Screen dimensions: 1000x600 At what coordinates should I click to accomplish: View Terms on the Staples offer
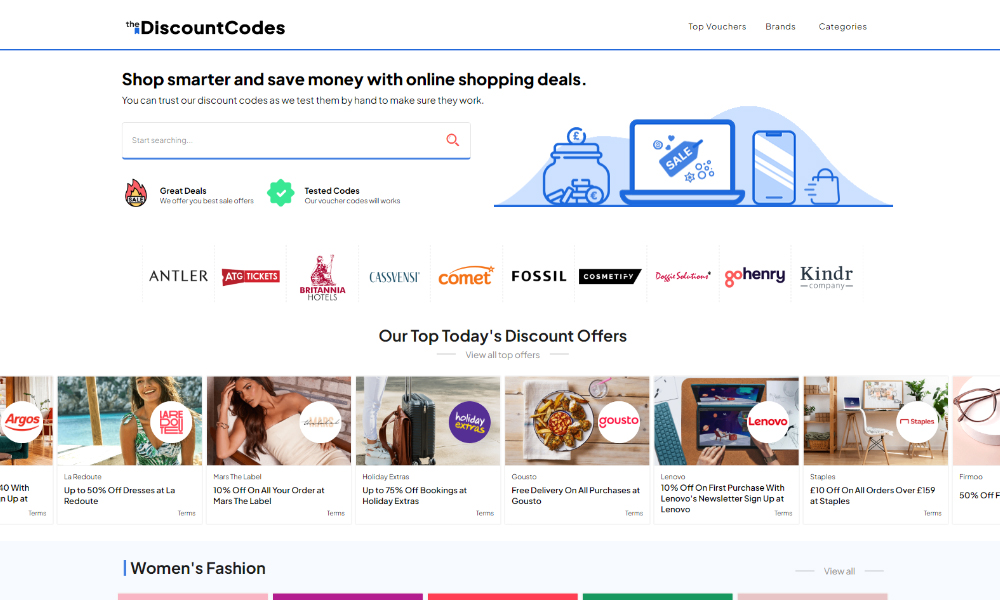(x=932, y=513)
